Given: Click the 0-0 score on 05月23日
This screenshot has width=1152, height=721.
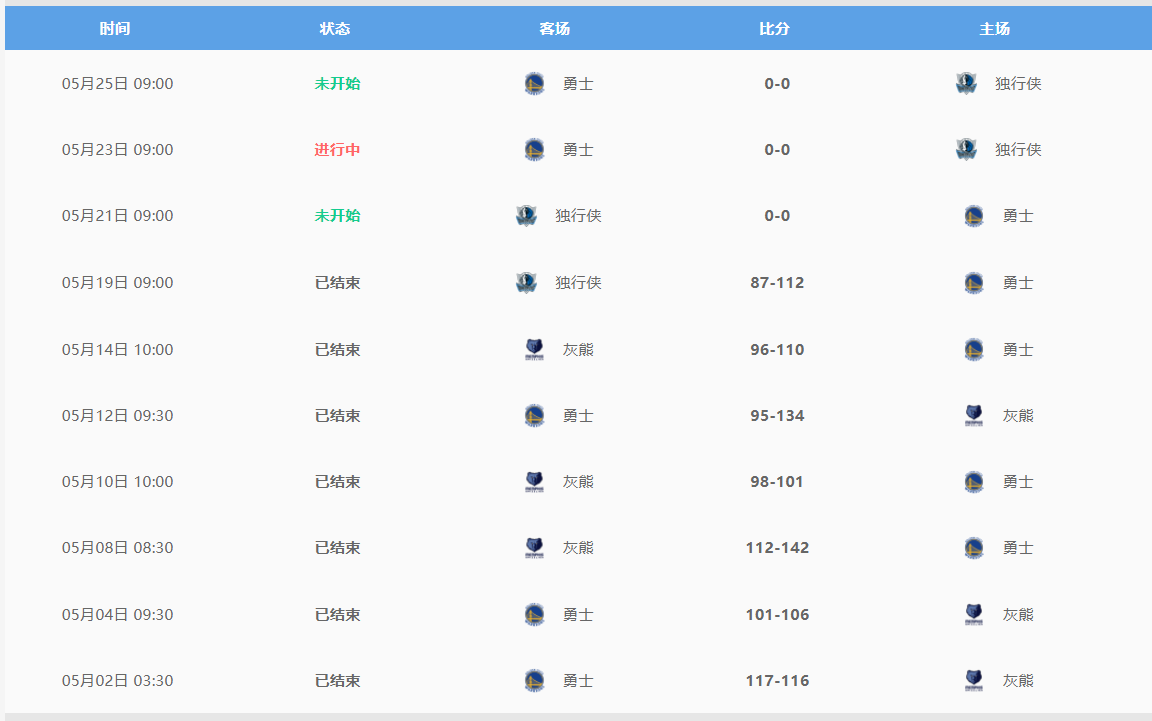Looking at the screenshot, I should coord(777,150).
